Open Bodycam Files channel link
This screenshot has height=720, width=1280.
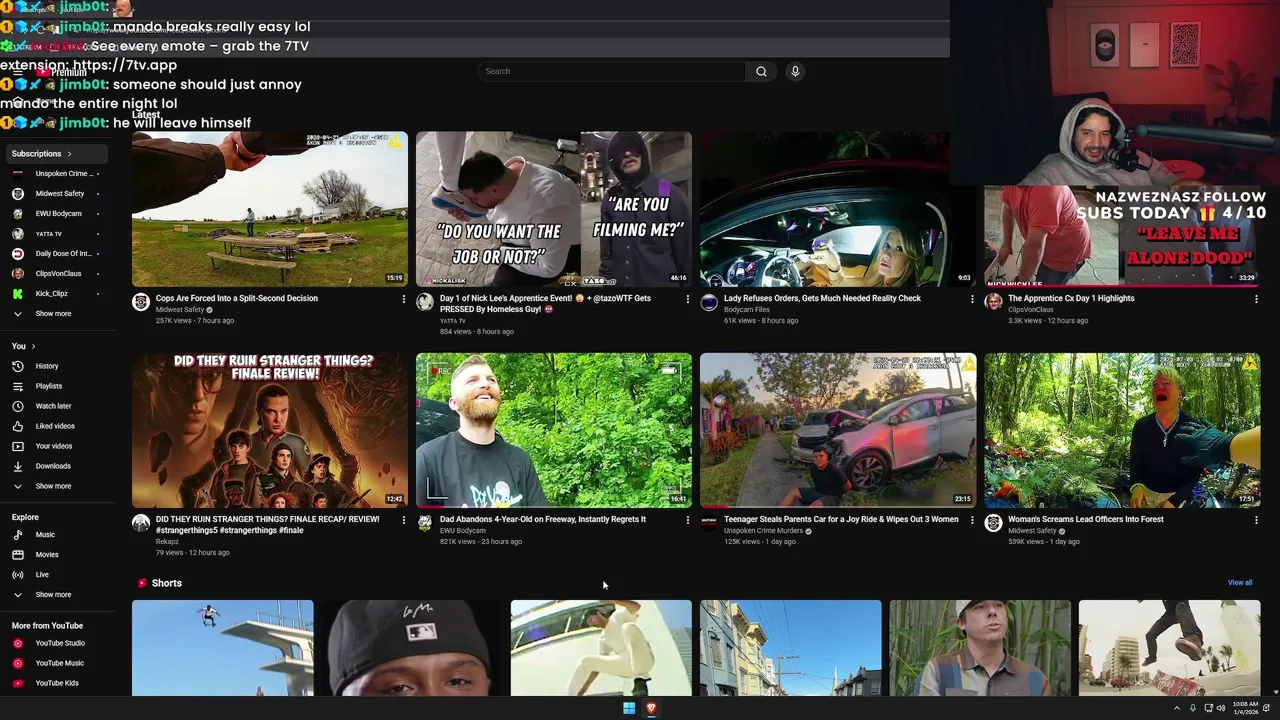pyautogui.click(x=747, y=310)
